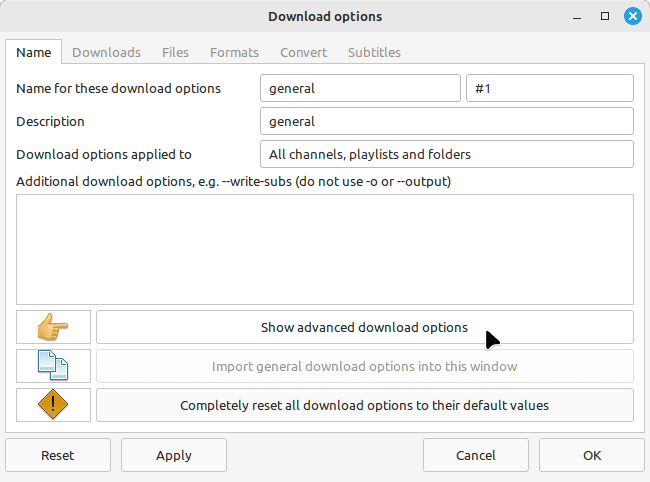The width and height of the screenshot is (650, 482).
Task: Open the Convert tab
Action: (x=303, y=52)
